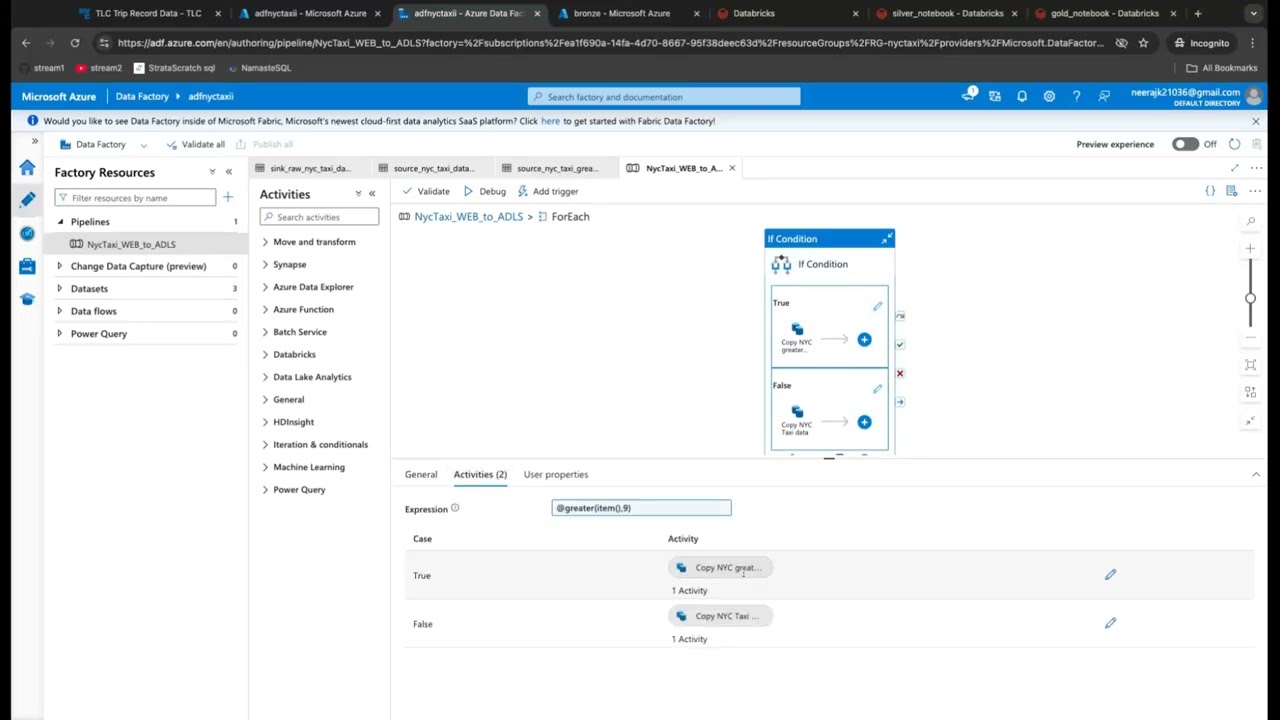
Task: Open pipeline properties icon
Action: [1232, 191]
